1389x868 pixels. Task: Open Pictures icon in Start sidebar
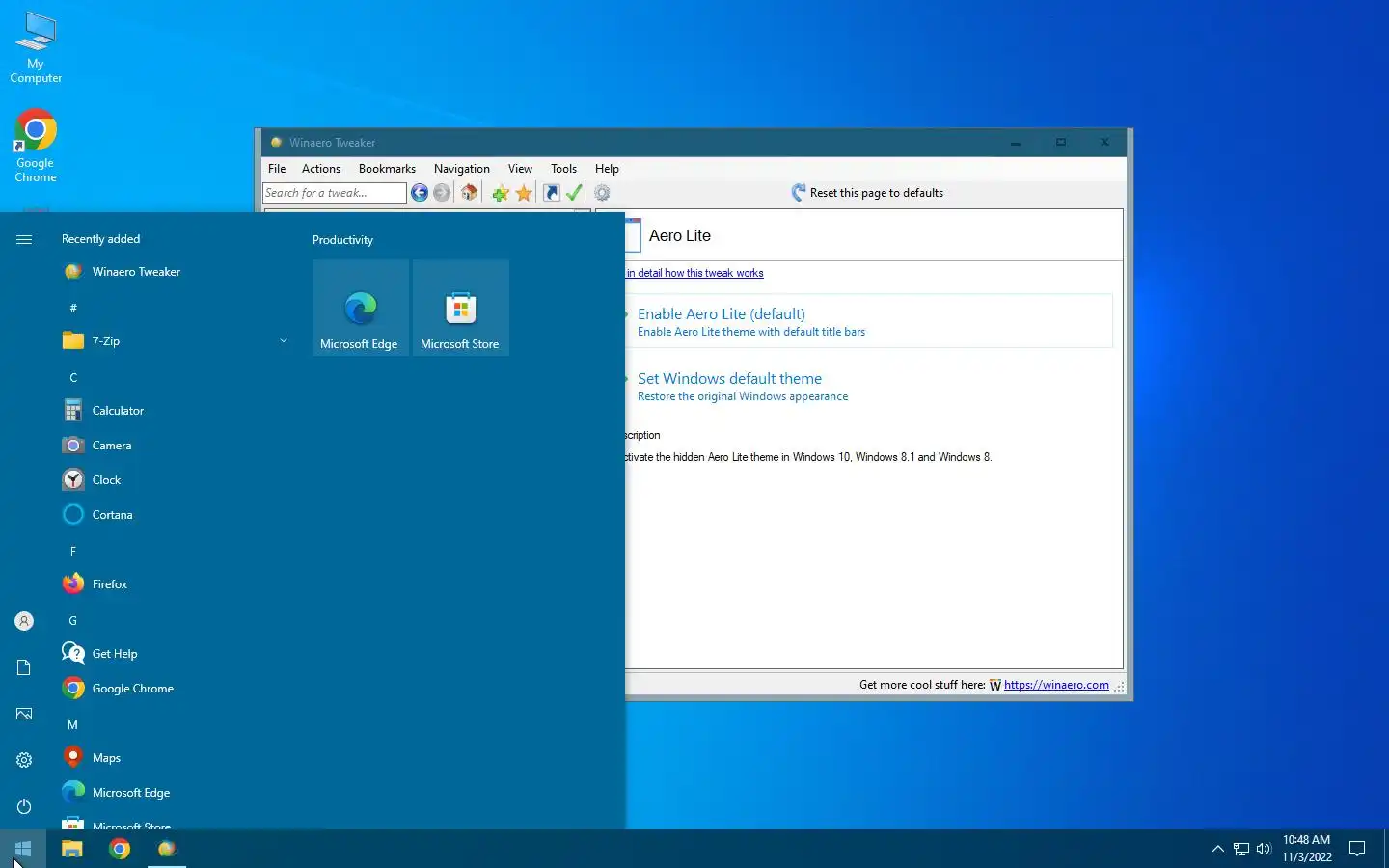click(x=24, y=714)
